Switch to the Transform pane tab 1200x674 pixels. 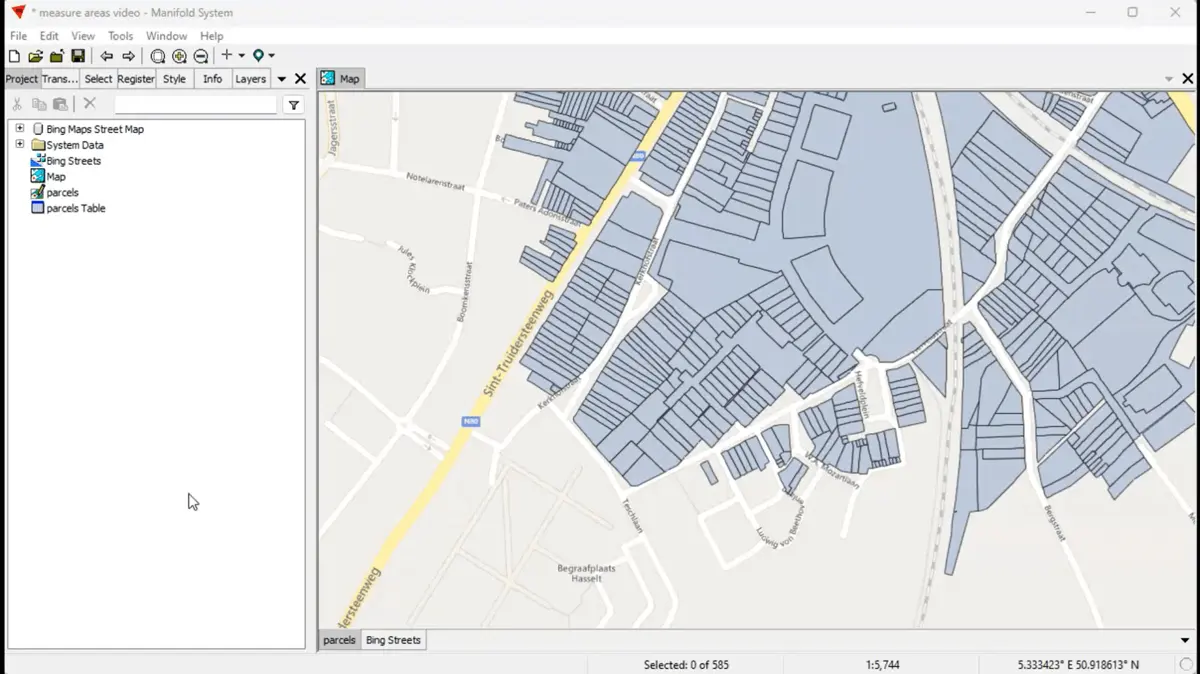click(60, 79)
